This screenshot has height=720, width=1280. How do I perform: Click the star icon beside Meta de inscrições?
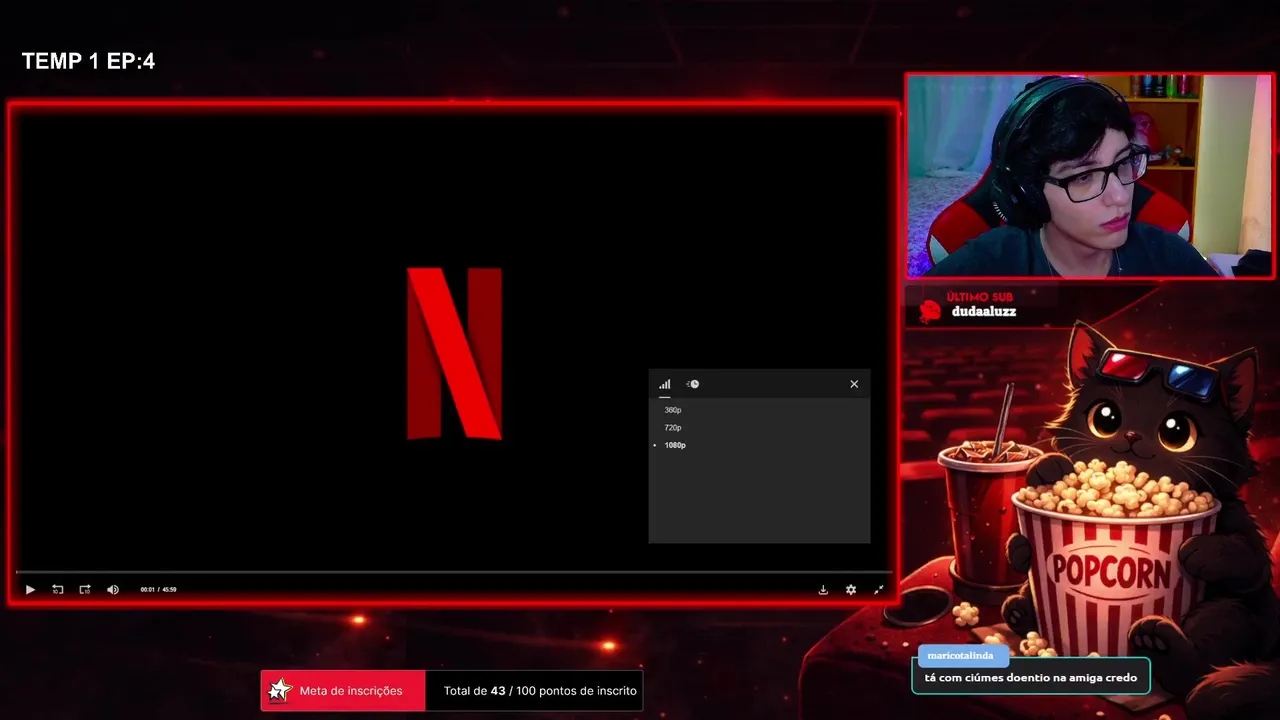[280, 691]
